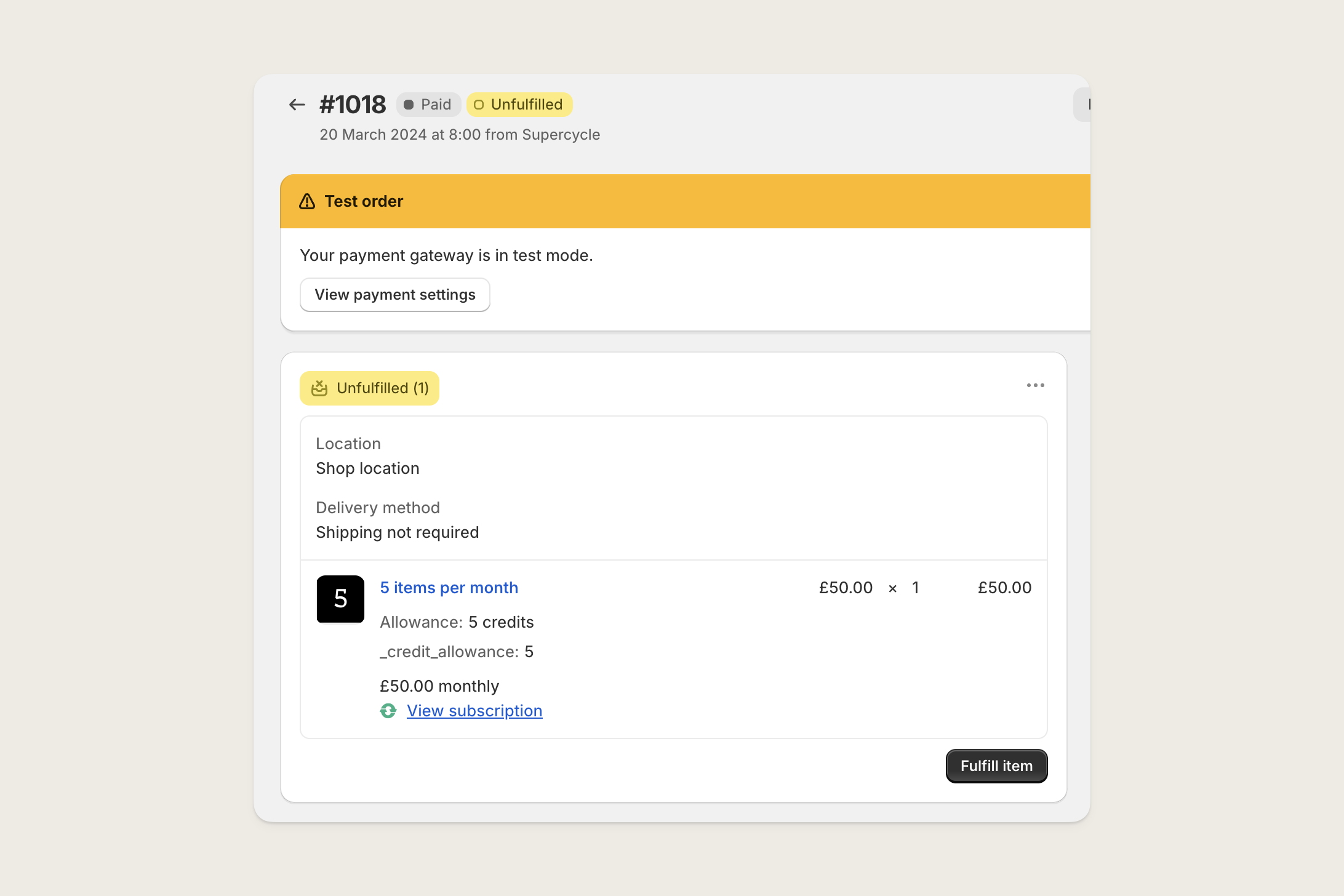
Task: Click the green subscription refresh icon
Action: (388, 711)
